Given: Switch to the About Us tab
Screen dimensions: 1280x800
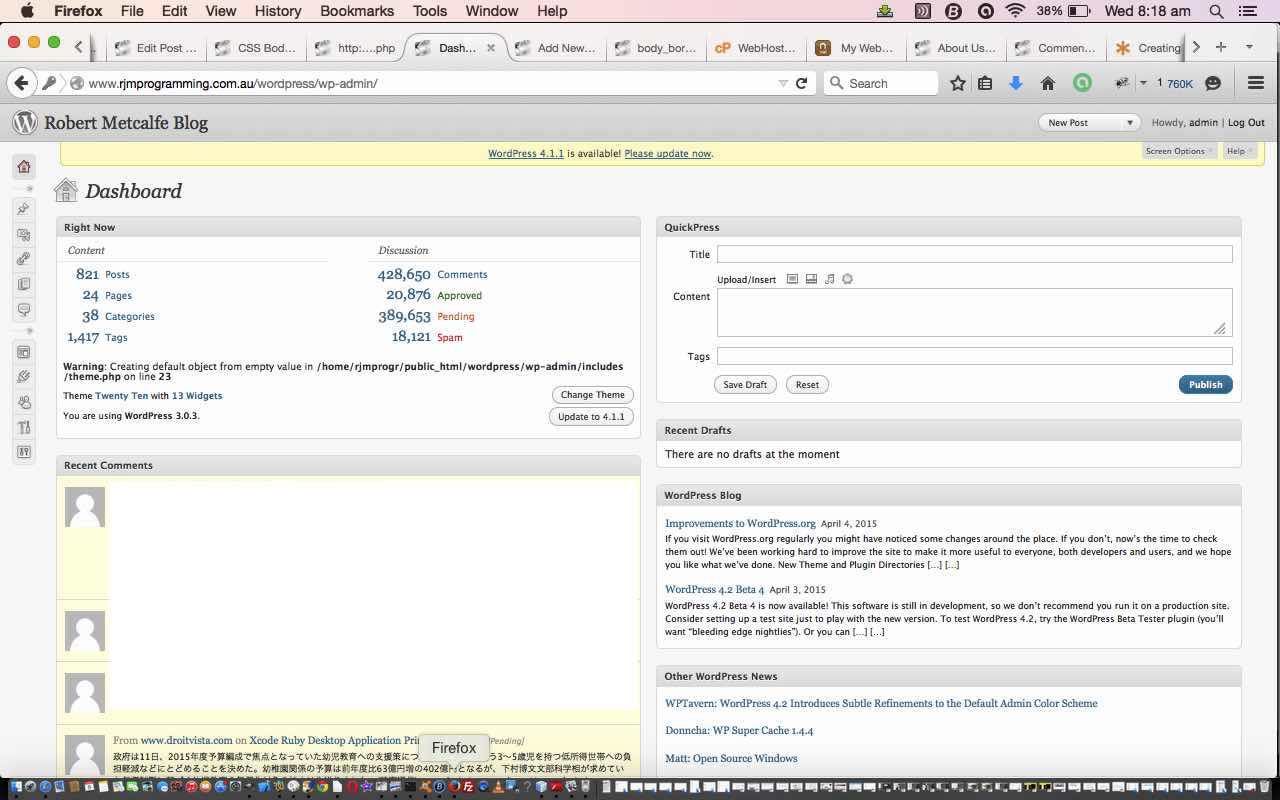Looking at the screenshot, I should tap(956, 47).
